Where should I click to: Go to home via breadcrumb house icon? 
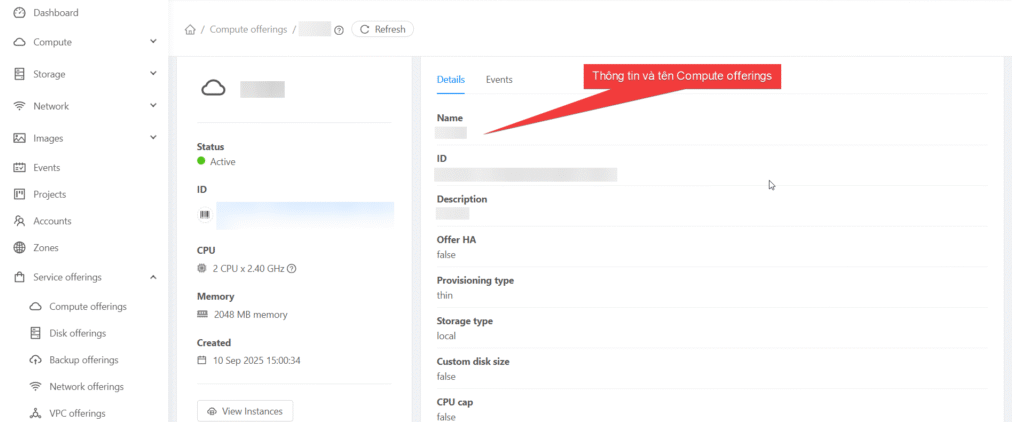[190, 30]
